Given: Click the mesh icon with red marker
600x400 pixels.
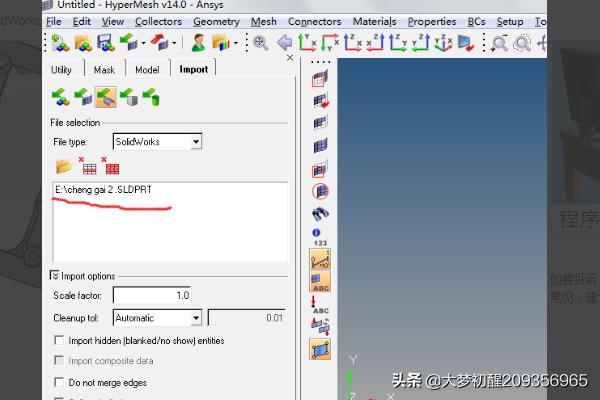Looking at the screenshot, I should 321,100.
